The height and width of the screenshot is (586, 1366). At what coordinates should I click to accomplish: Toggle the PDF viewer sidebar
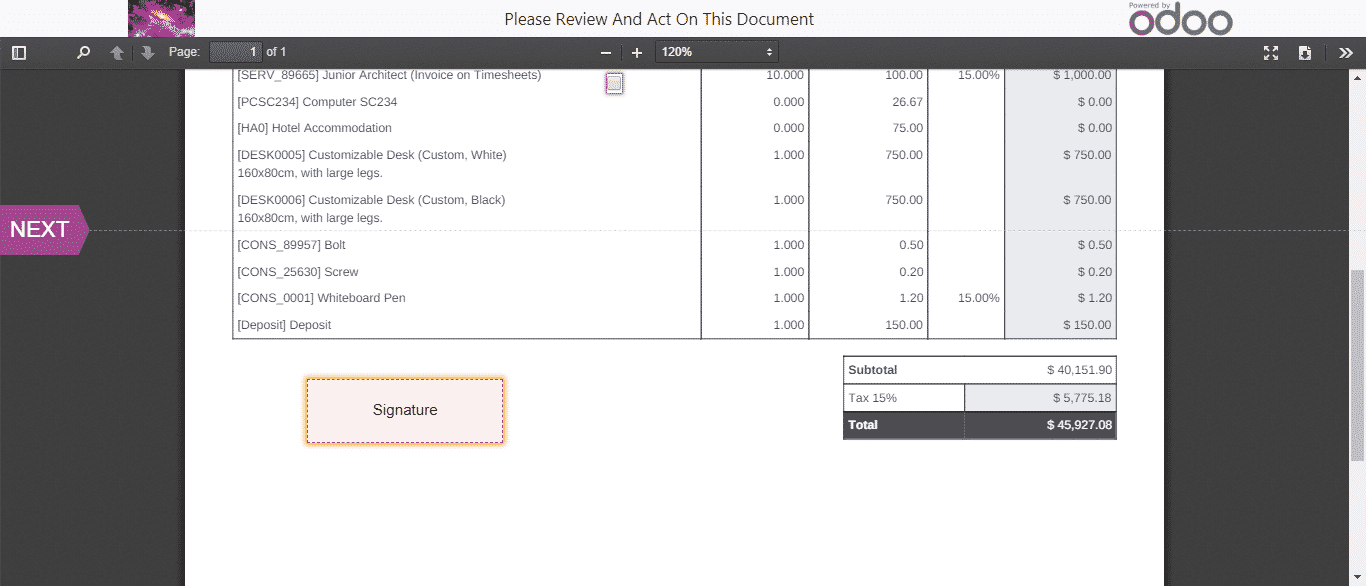(x=19, y=53)
